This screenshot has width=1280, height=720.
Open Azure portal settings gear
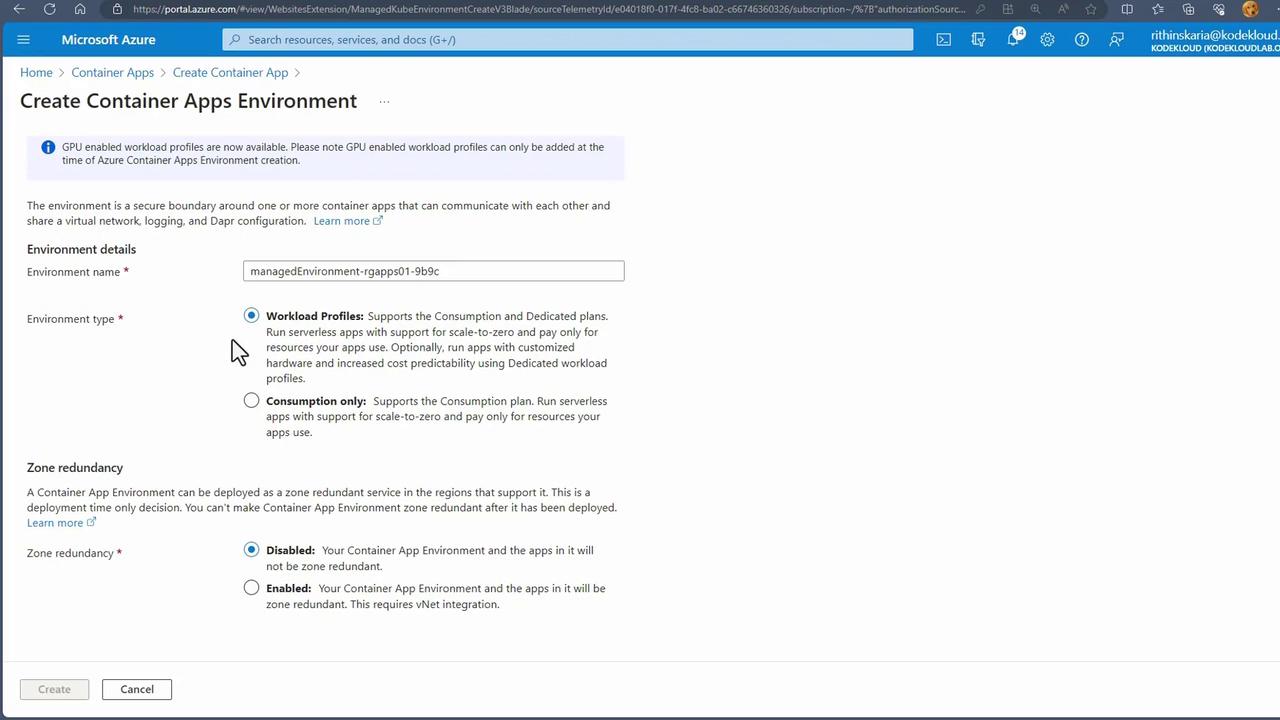[1047, 40]
